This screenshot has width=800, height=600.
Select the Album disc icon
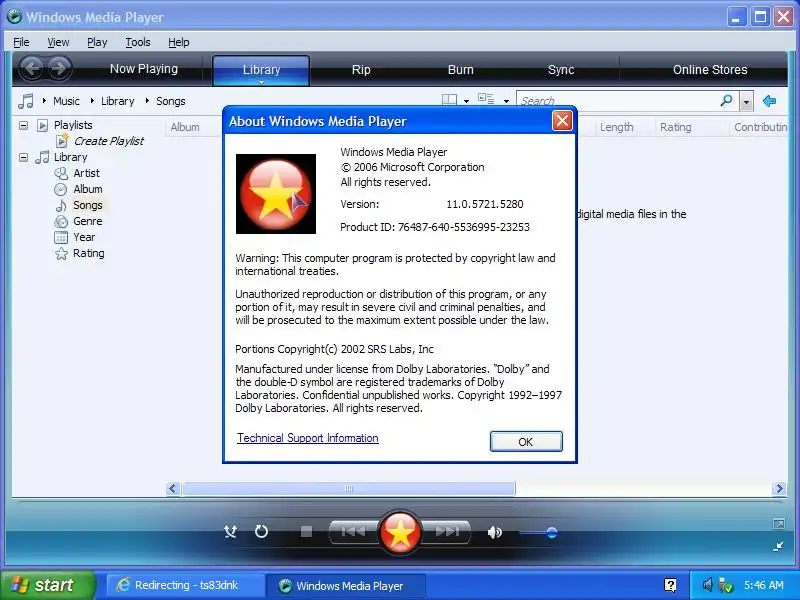[61, 189]
